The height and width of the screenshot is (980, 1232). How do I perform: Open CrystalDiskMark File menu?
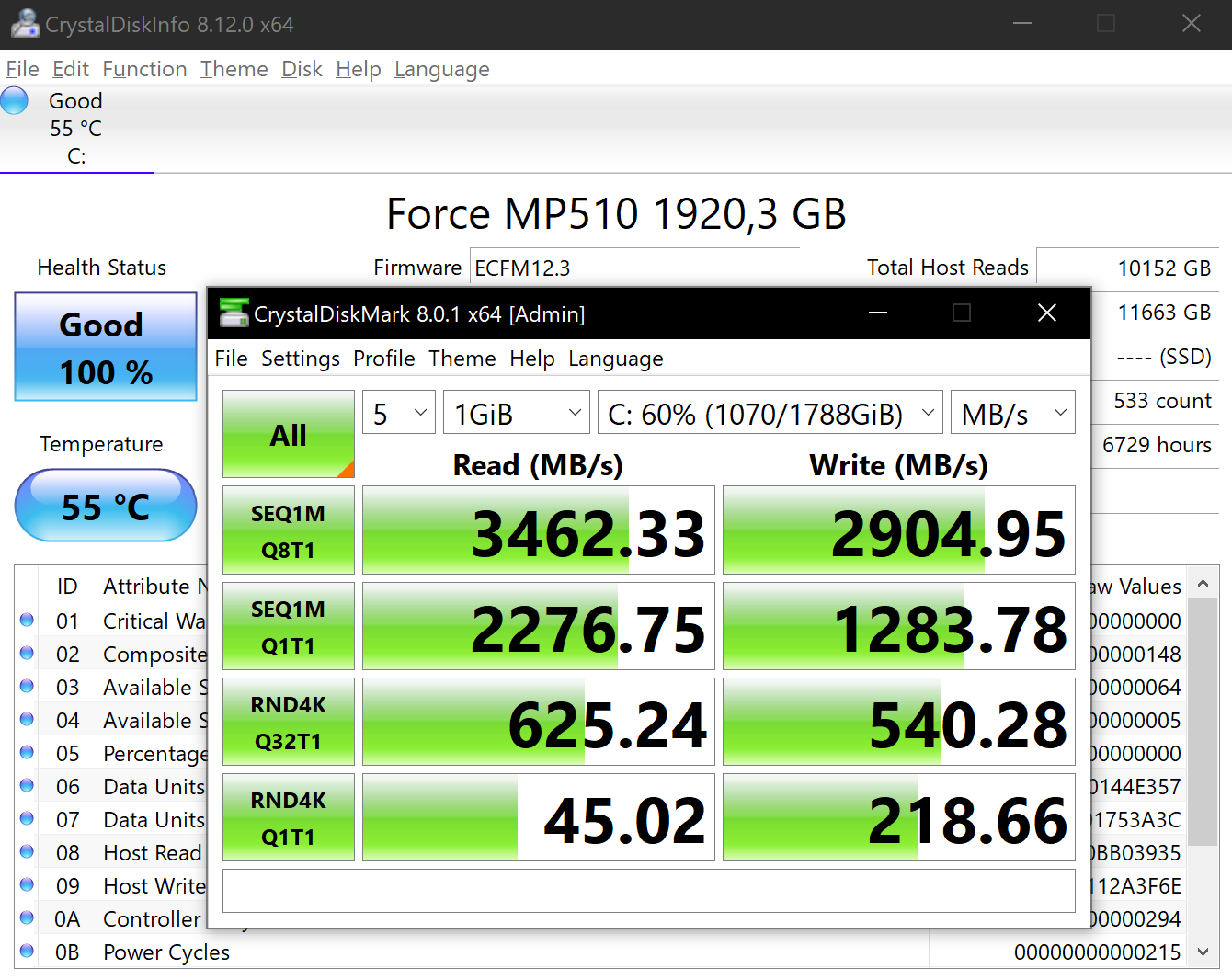point(232,359)
